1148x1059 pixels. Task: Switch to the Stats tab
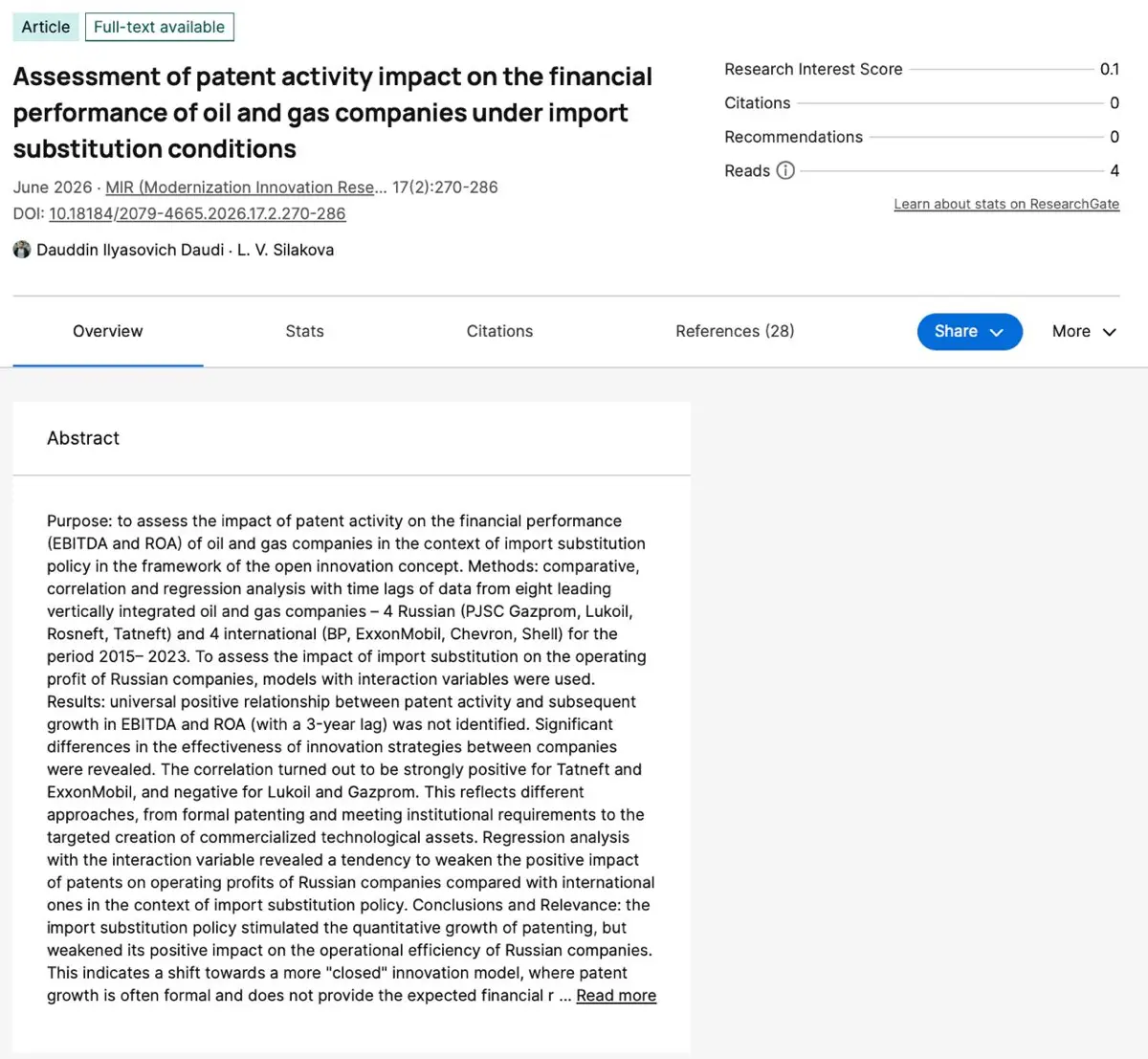coord(304,331)
